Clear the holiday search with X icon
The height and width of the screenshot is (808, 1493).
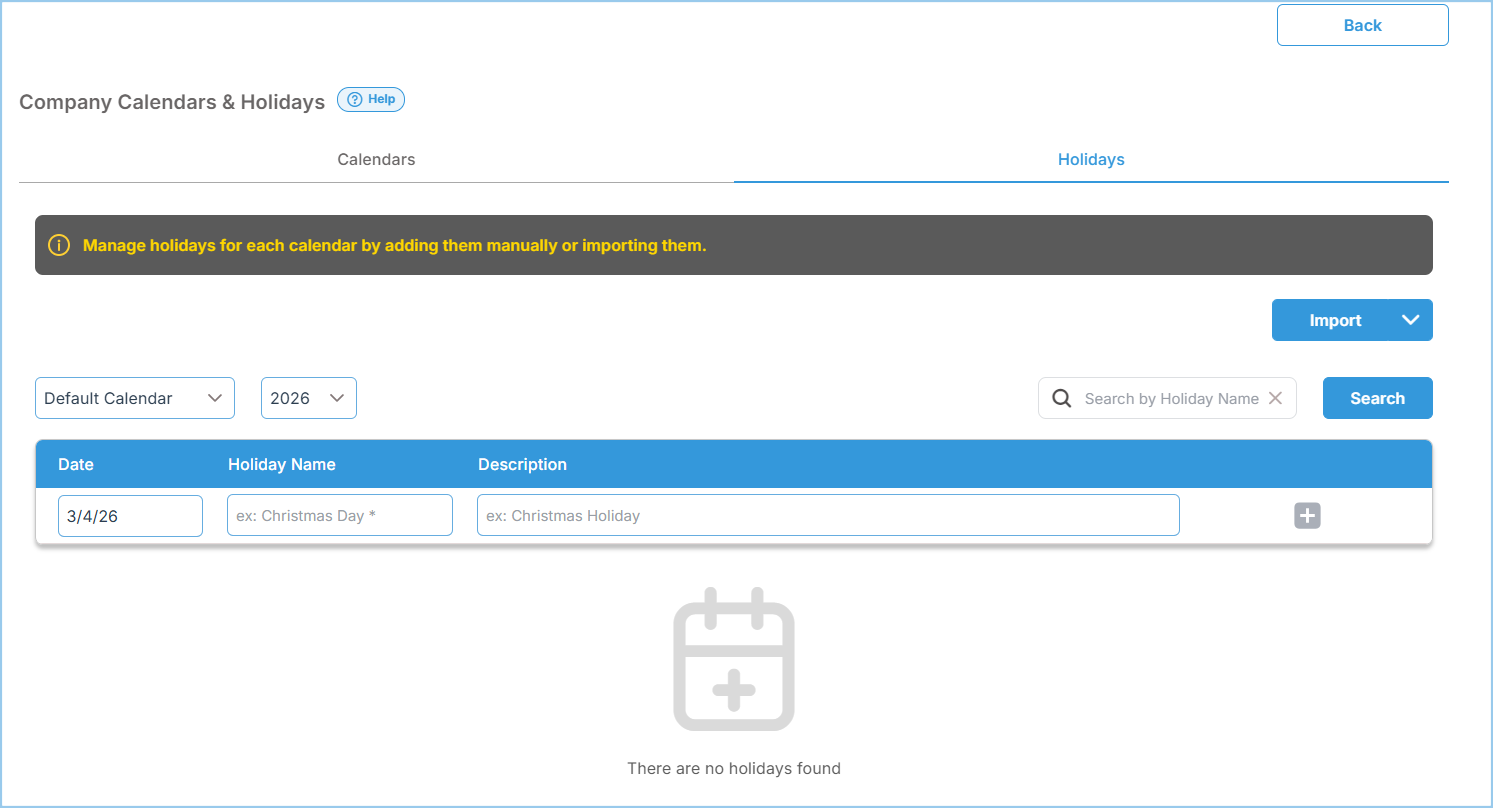click(x=1275, y=398)
